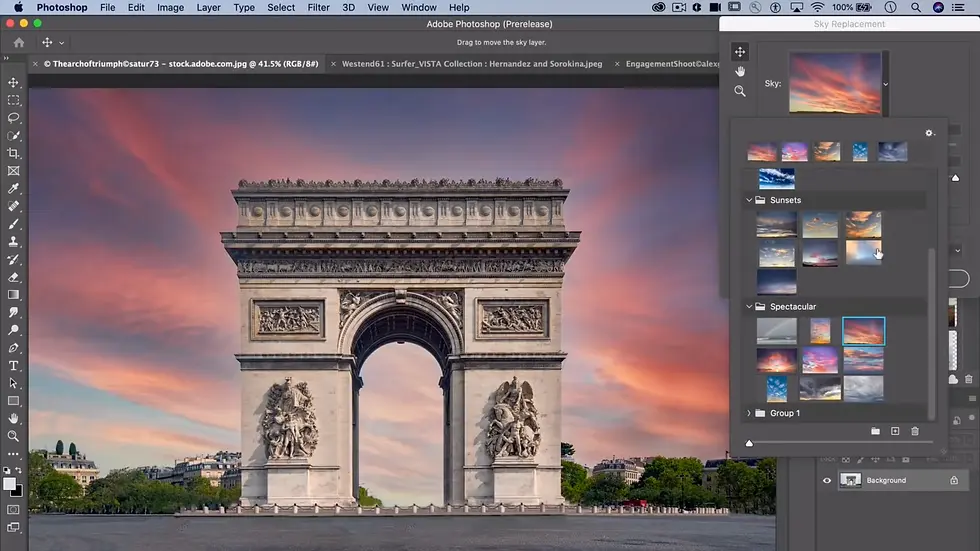Toggle the Background layer lock
Screen dimensions: 980x551
pos(954,480)
